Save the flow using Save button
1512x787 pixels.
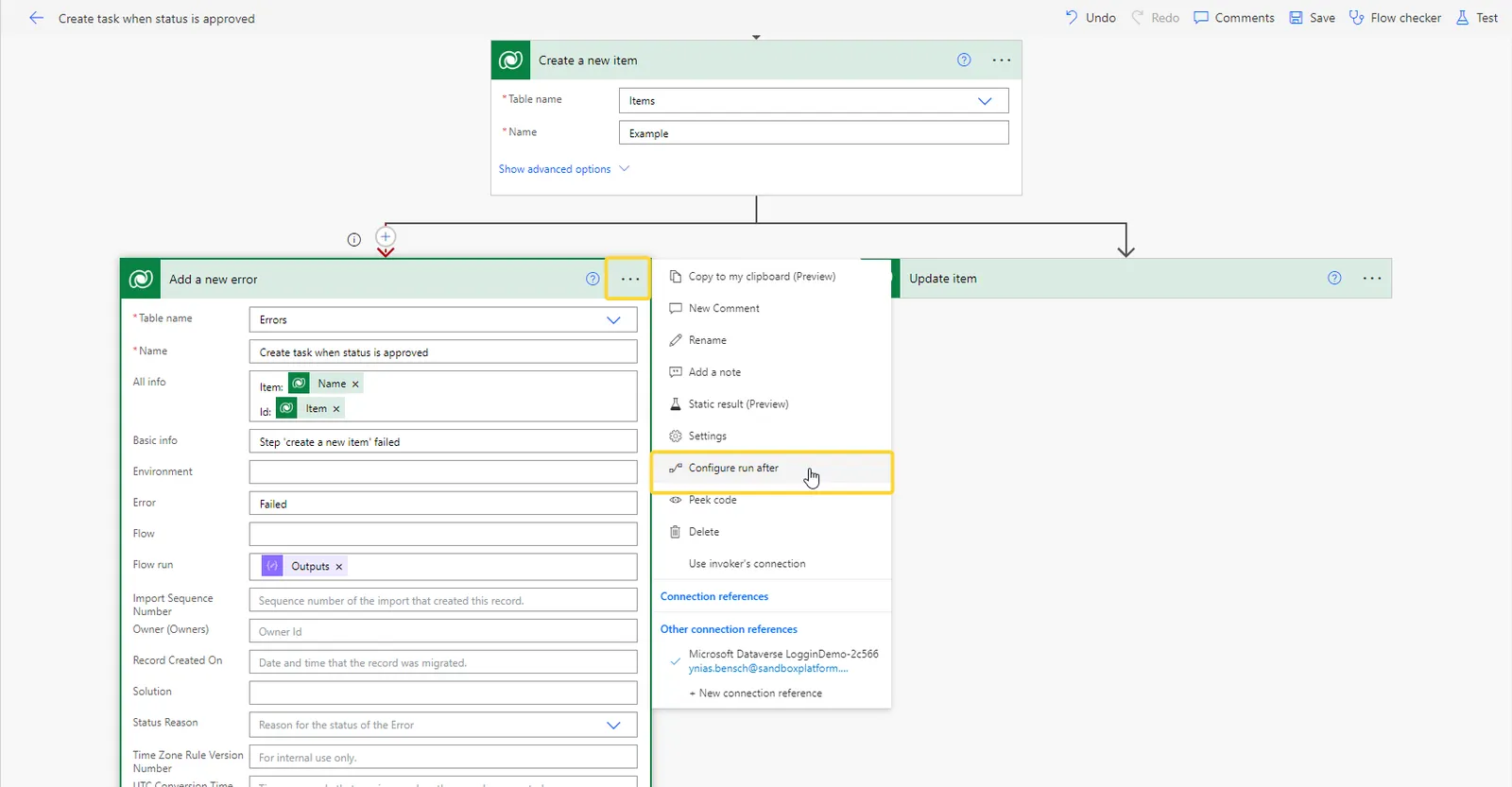coord(1313,18)
